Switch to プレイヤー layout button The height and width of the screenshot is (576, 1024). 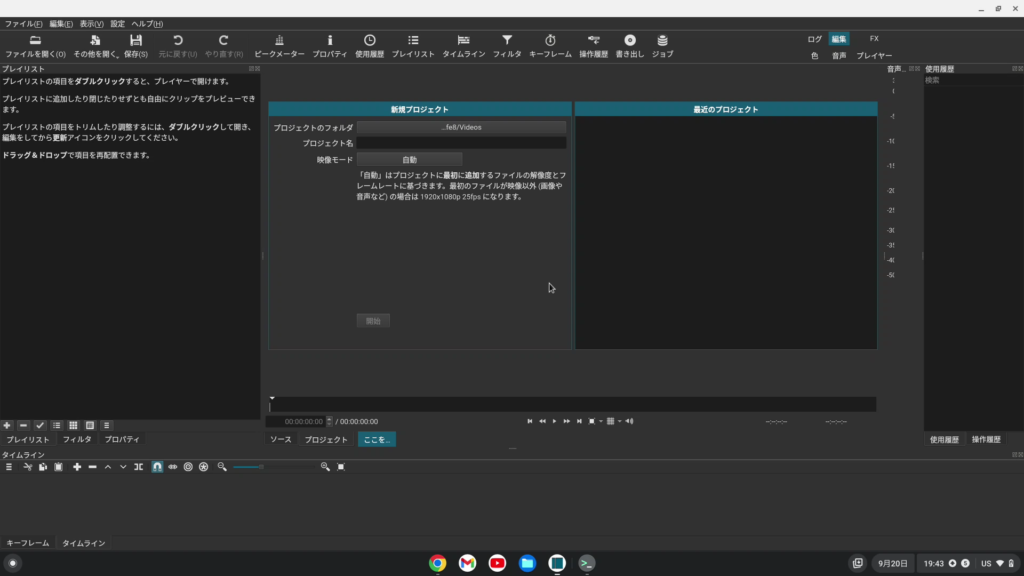(874, 56)
